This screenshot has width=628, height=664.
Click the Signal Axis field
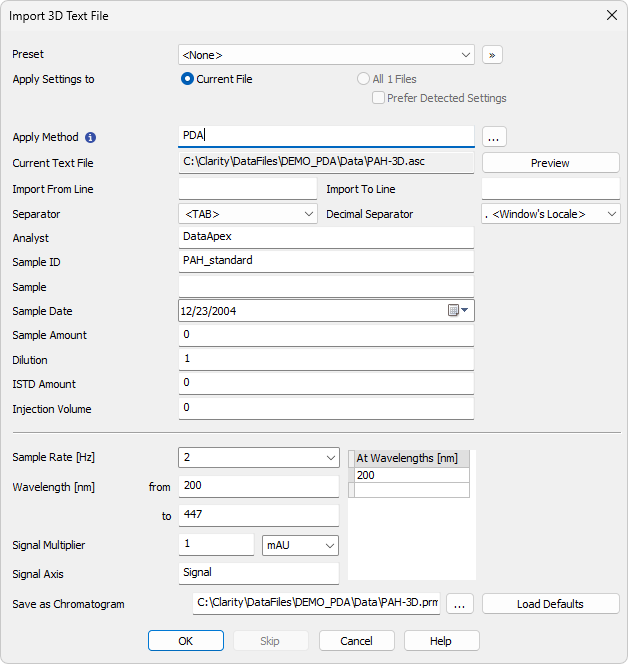tap(259, 574)
